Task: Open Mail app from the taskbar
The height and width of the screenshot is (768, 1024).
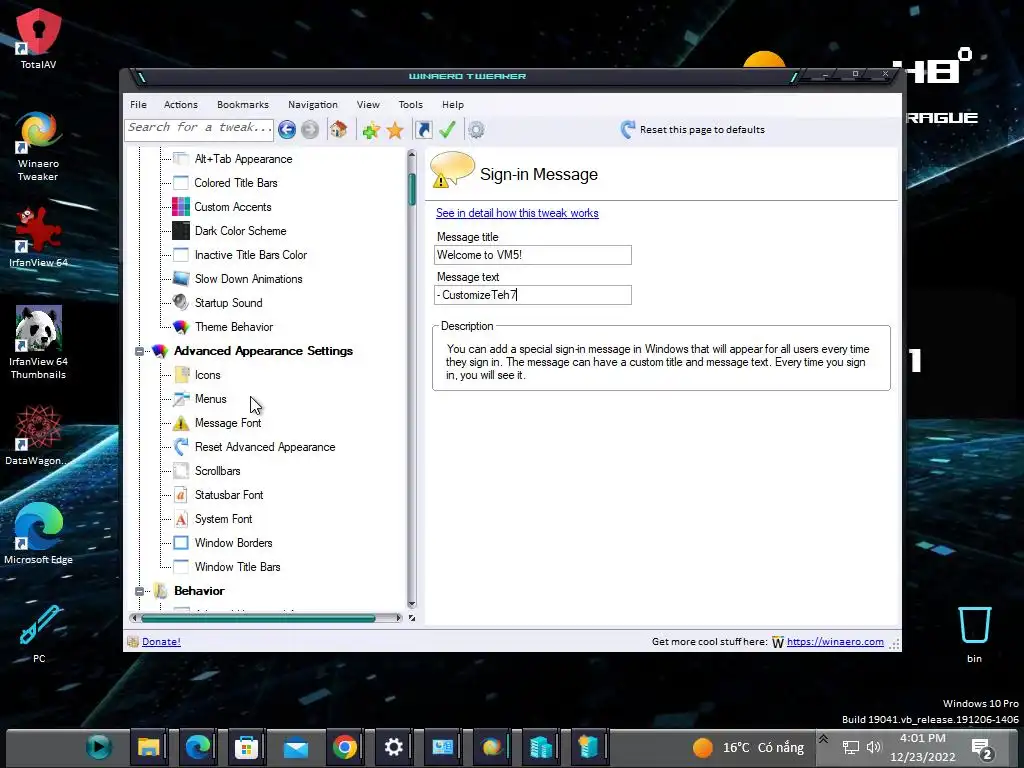Action: click(x=295, y=746)
